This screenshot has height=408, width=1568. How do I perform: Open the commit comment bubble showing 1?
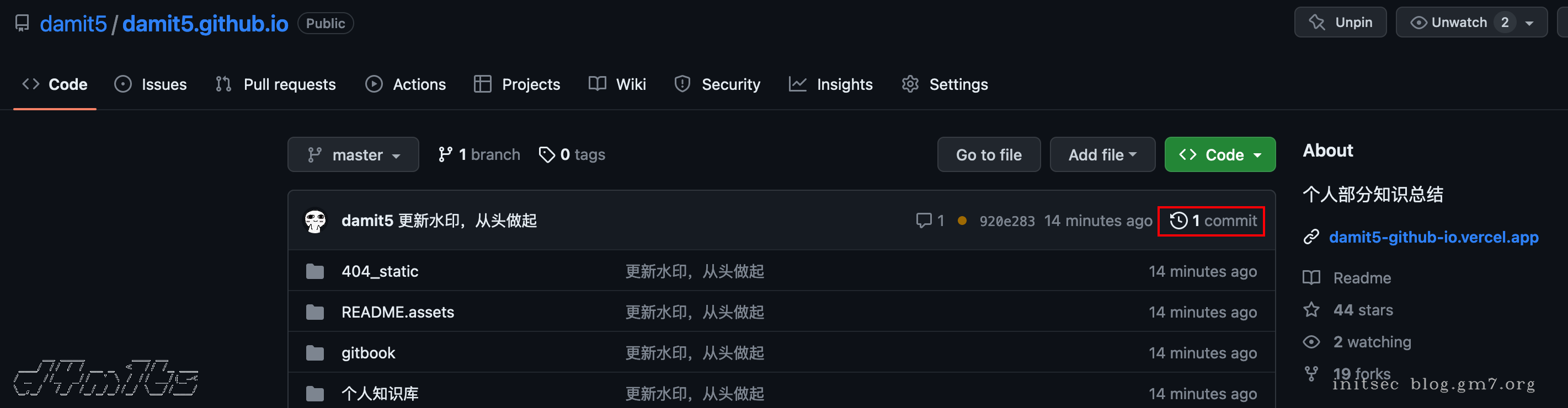click(925, 221)
